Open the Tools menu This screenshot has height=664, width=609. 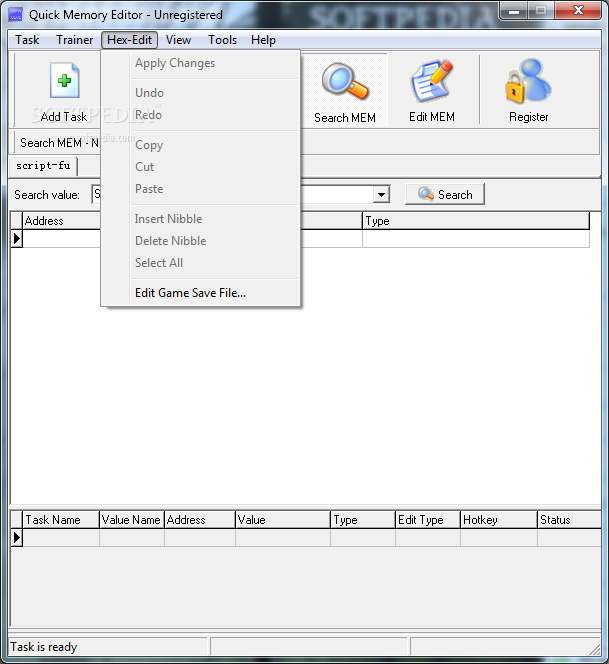222,40
